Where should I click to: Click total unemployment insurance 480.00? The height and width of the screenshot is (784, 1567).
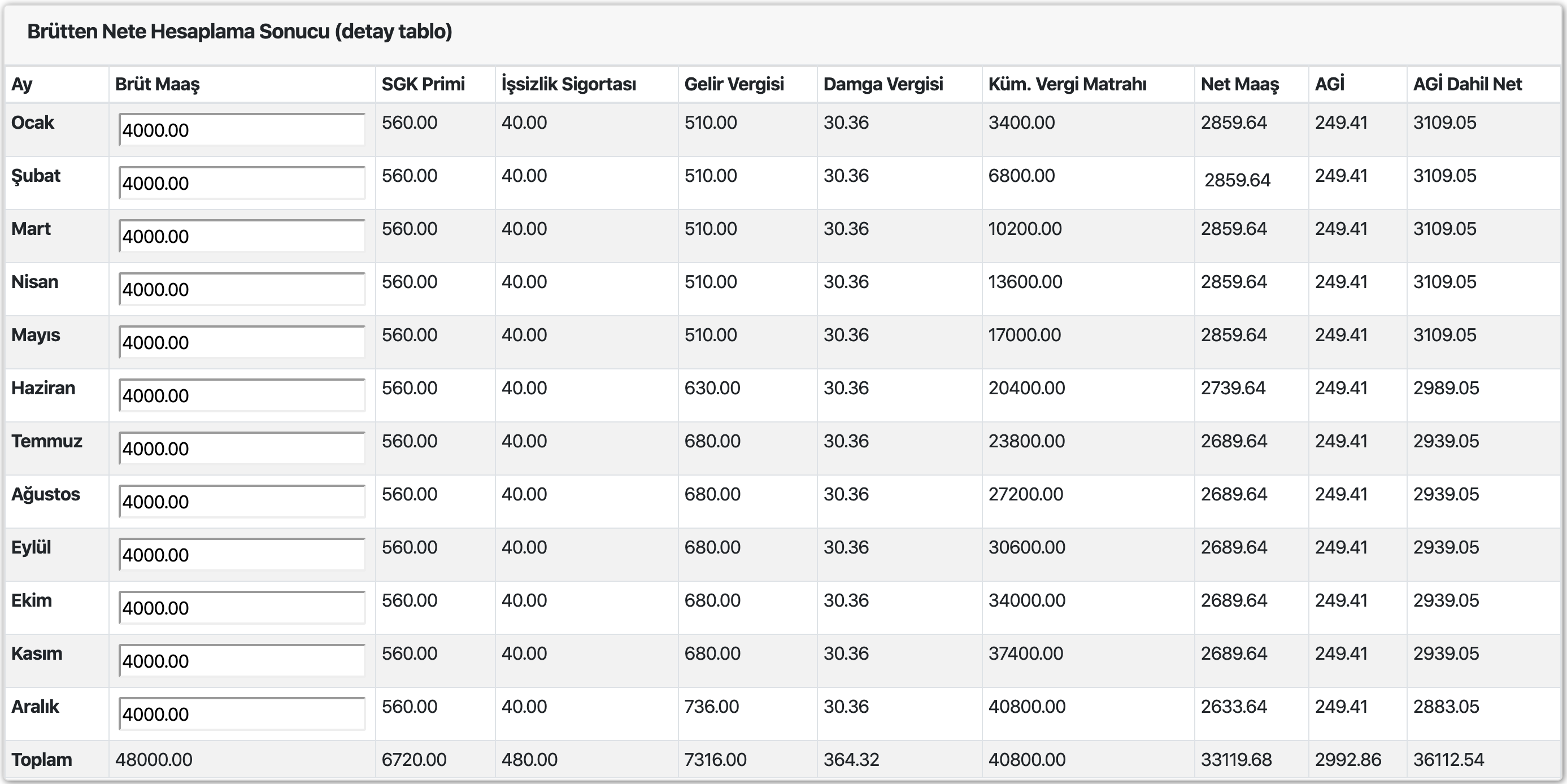[529, 760]
